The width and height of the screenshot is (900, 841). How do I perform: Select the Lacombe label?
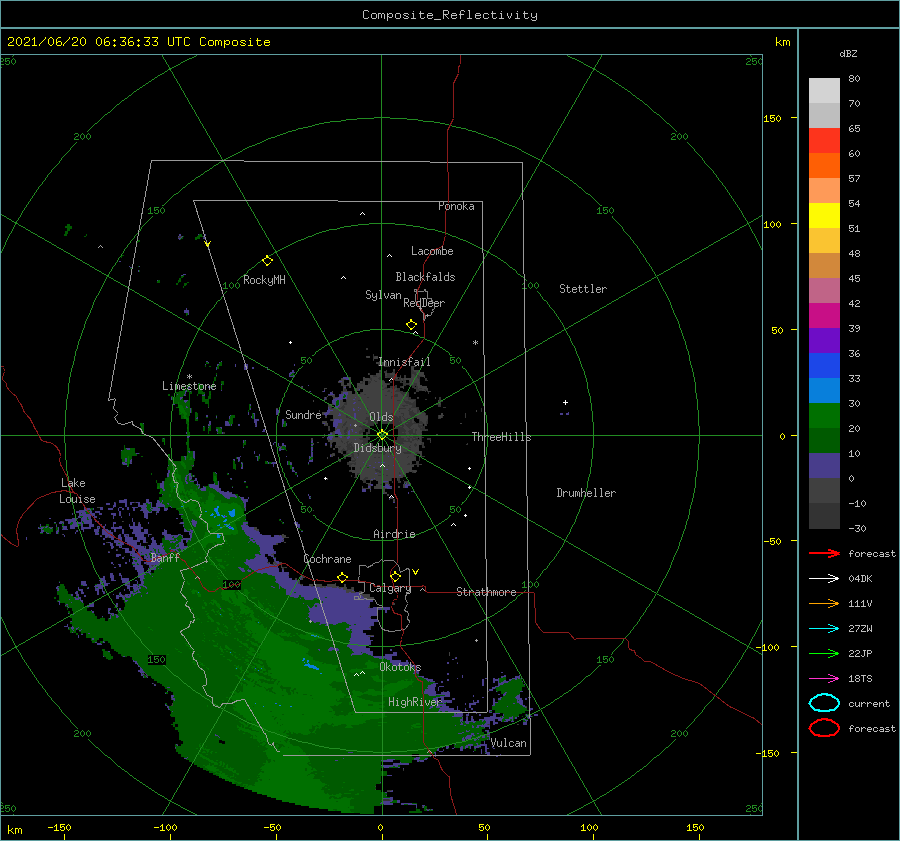tap(432, 251)
